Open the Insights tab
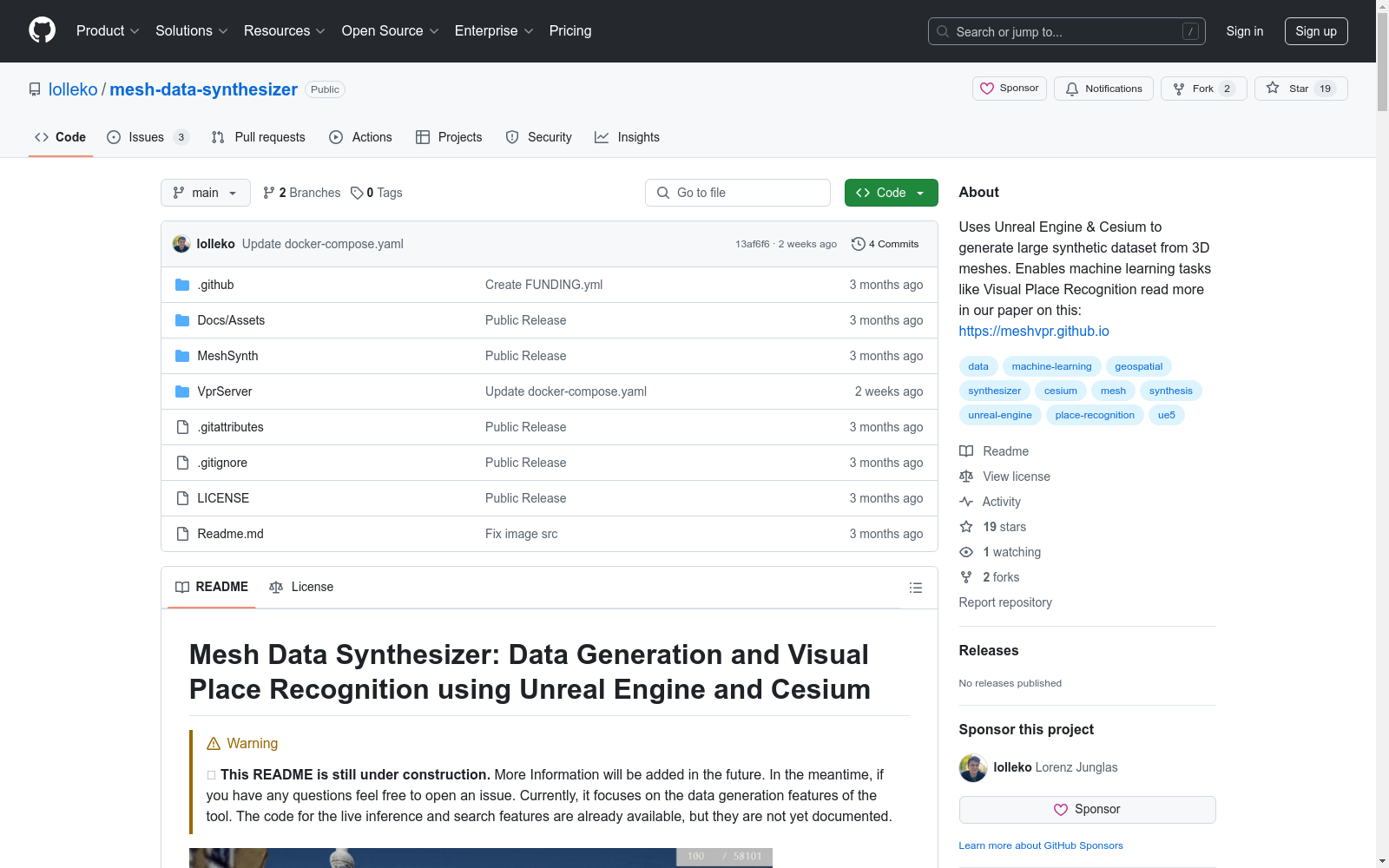The width and height of the screenshot is (1389, 868). 628,137
